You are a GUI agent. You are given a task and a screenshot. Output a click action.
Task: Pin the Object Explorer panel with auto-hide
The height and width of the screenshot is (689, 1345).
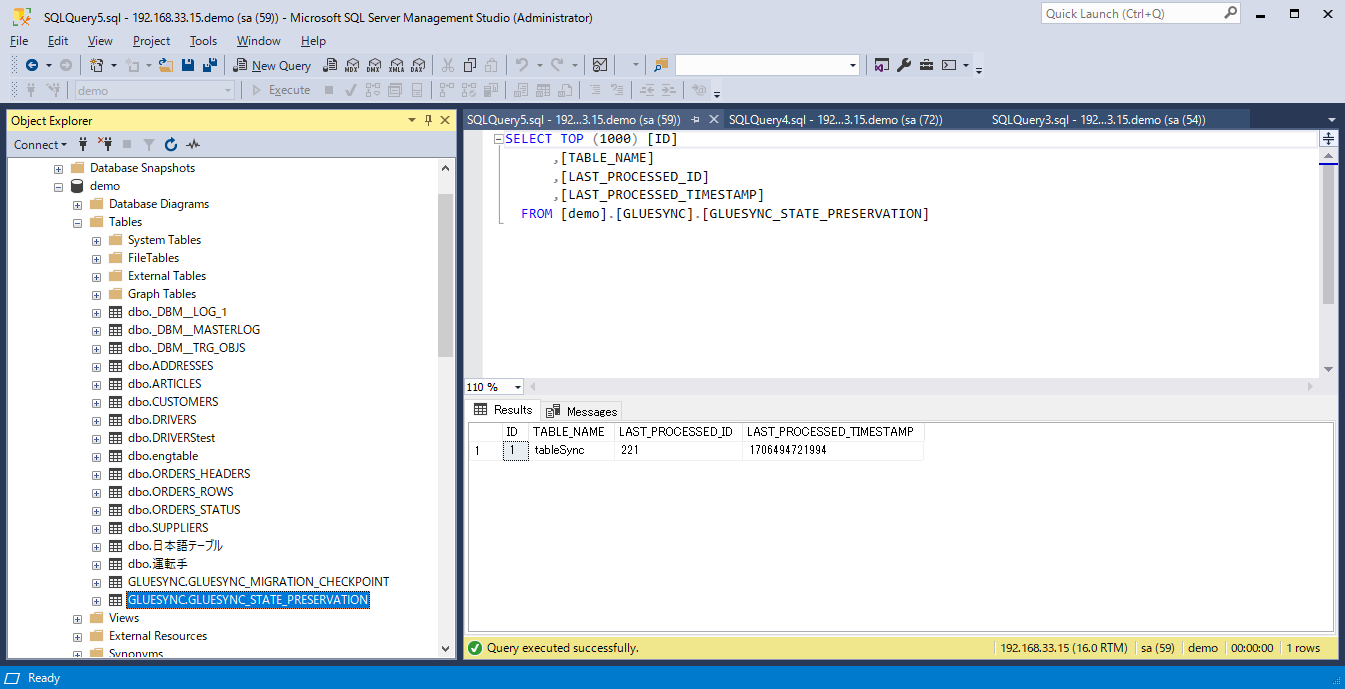pos(428,120)
